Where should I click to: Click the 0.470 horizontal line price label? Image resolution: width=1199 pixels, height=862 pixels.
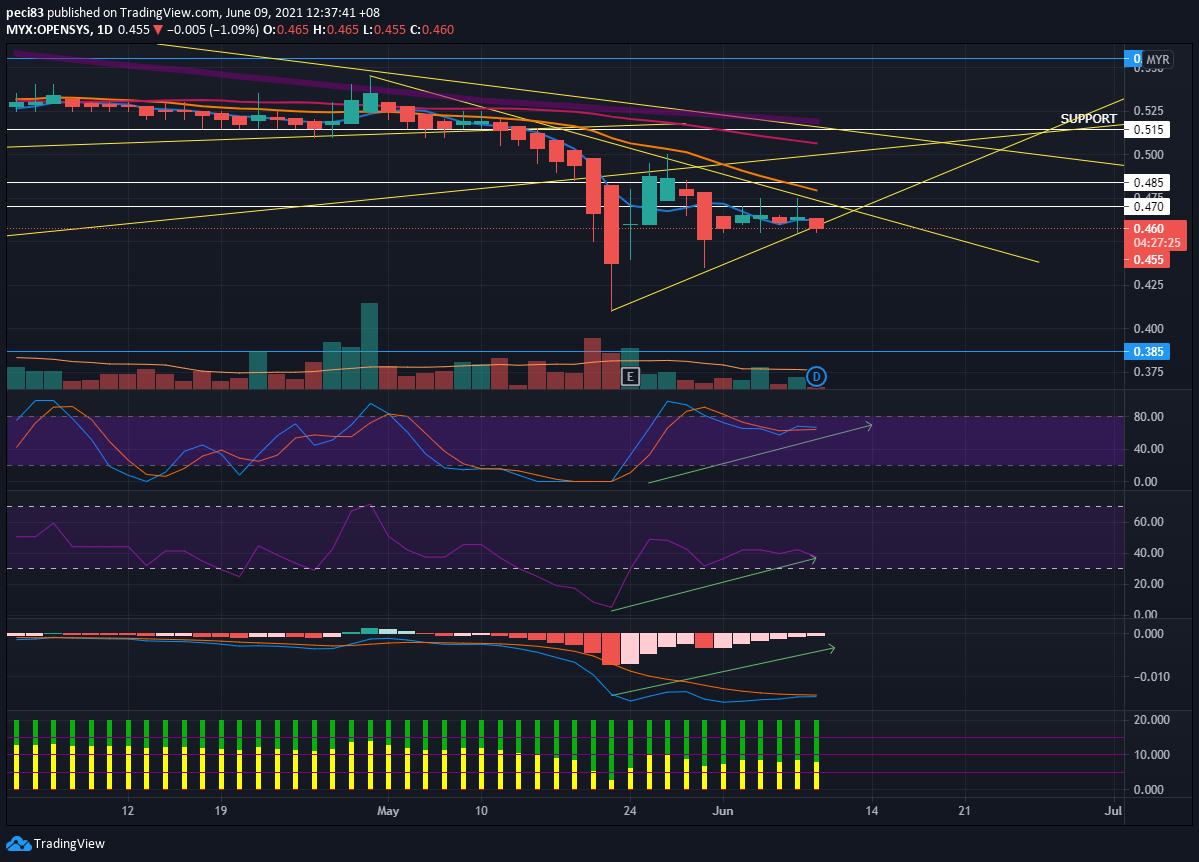tap(1148, 207)
